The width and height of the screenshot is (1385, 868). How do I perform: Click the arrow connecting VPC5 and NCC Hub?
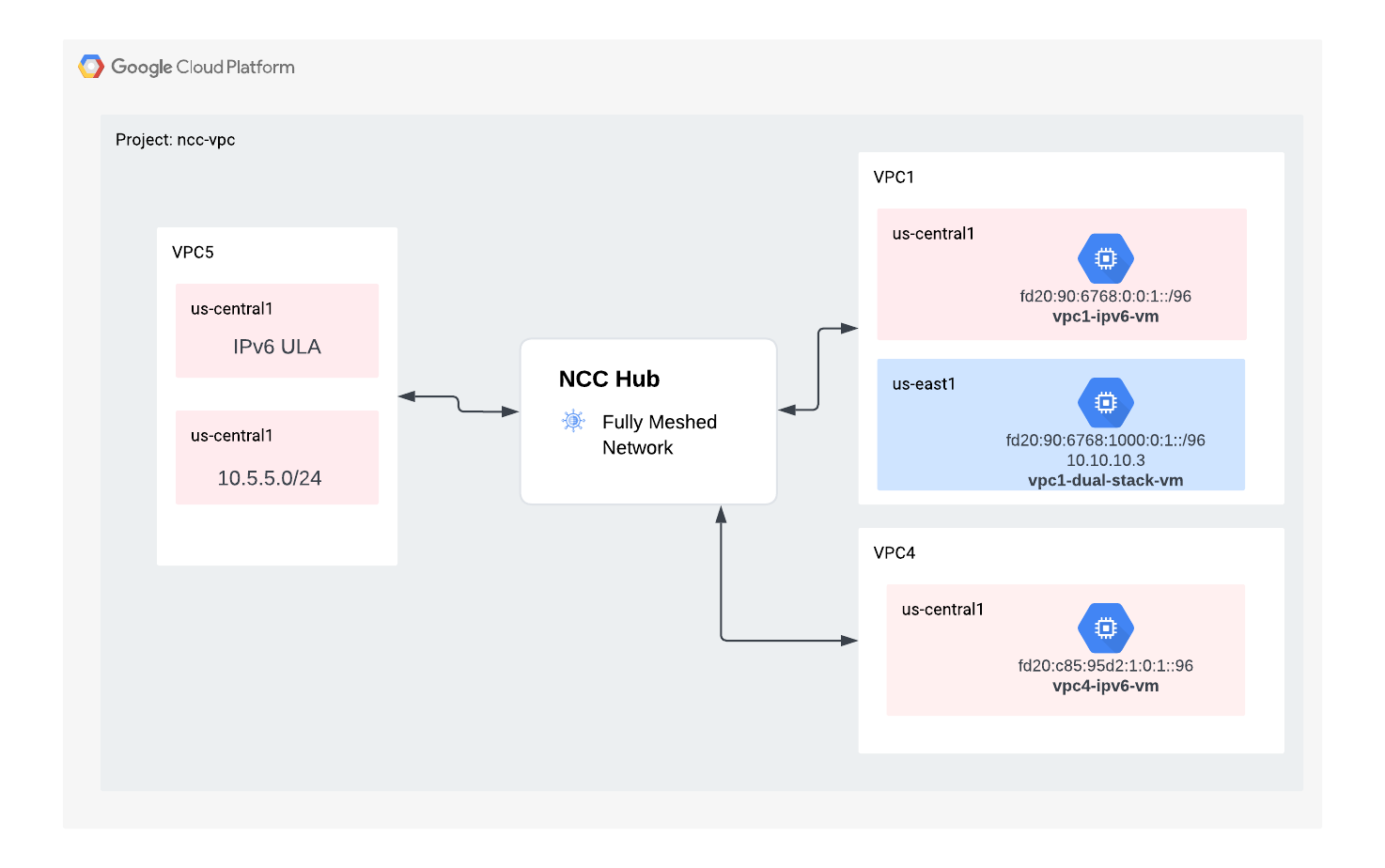pos(459,404)
